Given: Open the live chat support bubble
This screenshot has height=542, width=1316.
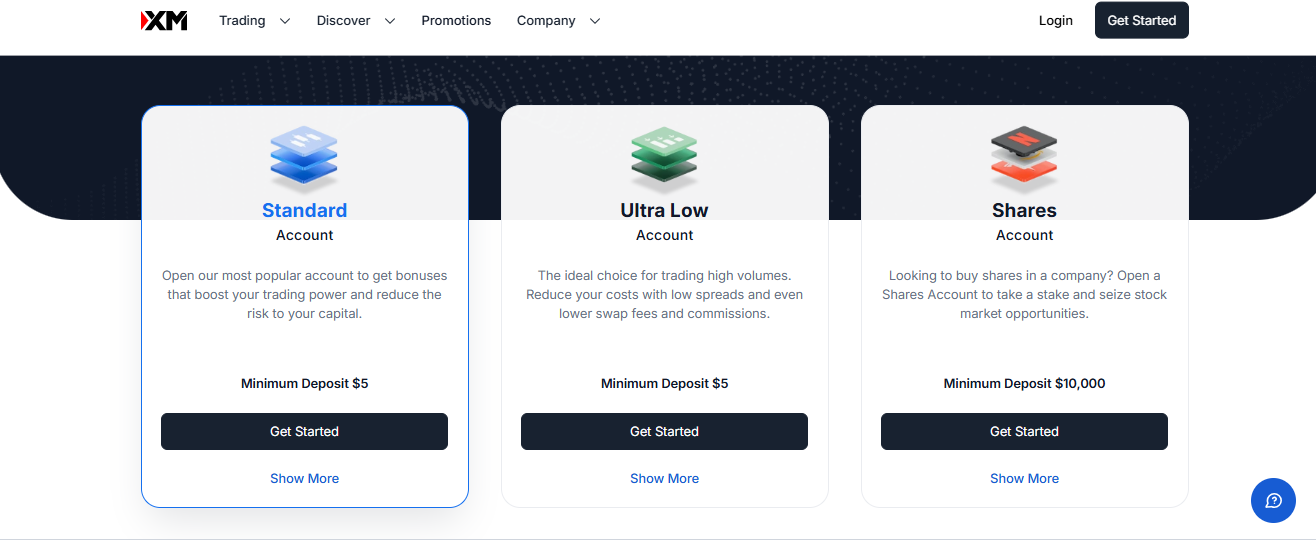Looking at the screenshot, I should coord(1273,500).
